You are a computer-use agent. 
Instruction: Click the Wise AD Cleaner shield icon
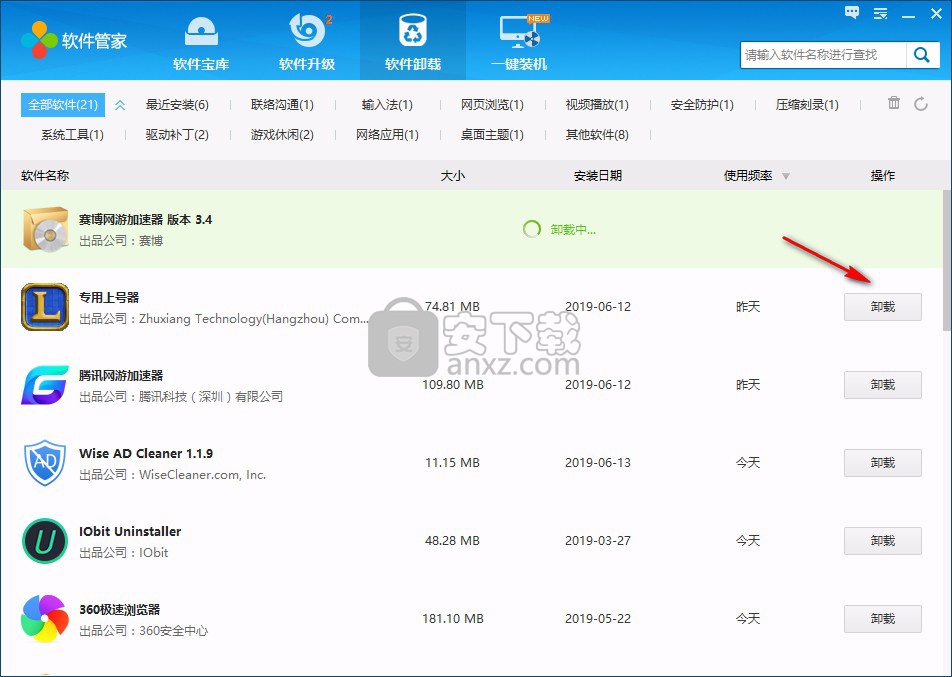click(45, 463)
